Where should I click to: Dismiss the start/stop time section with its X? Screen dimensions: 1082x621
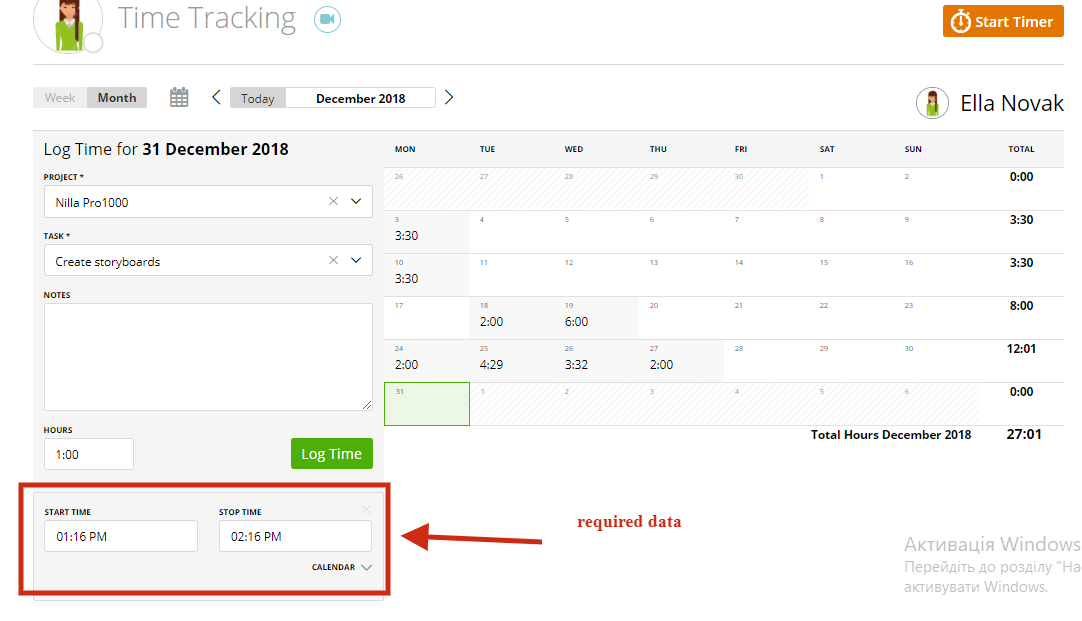pos(366,509)
